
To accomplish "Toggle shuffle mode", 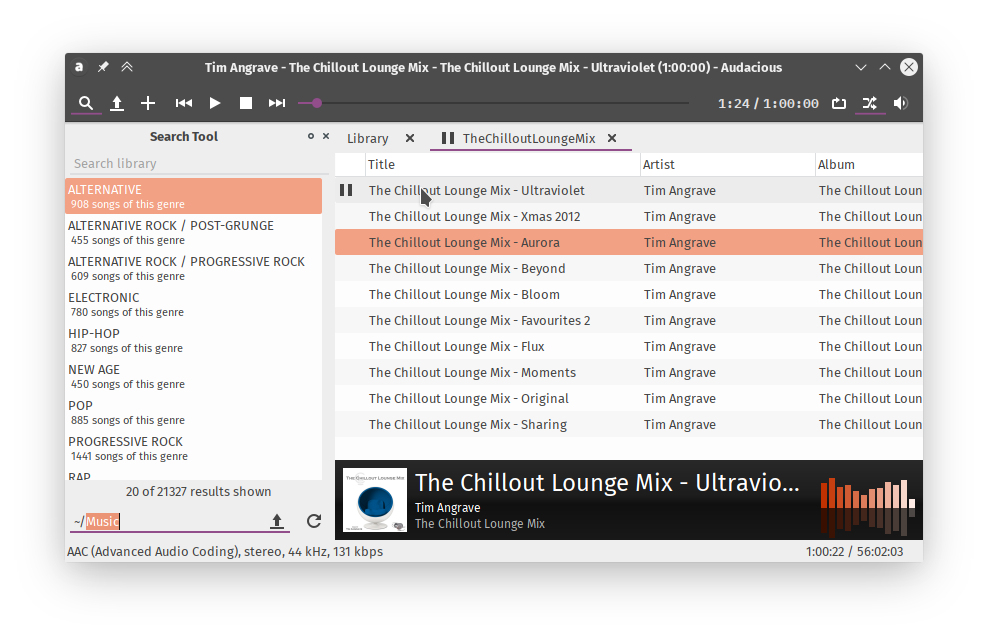I will pos(870,103).
